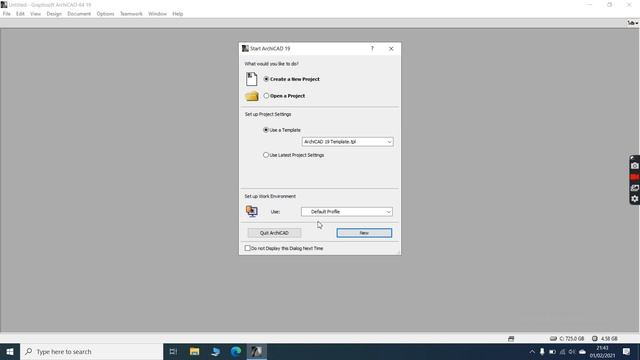
Task: Select Open a Project radio button
Action: [x=266, y=96]
